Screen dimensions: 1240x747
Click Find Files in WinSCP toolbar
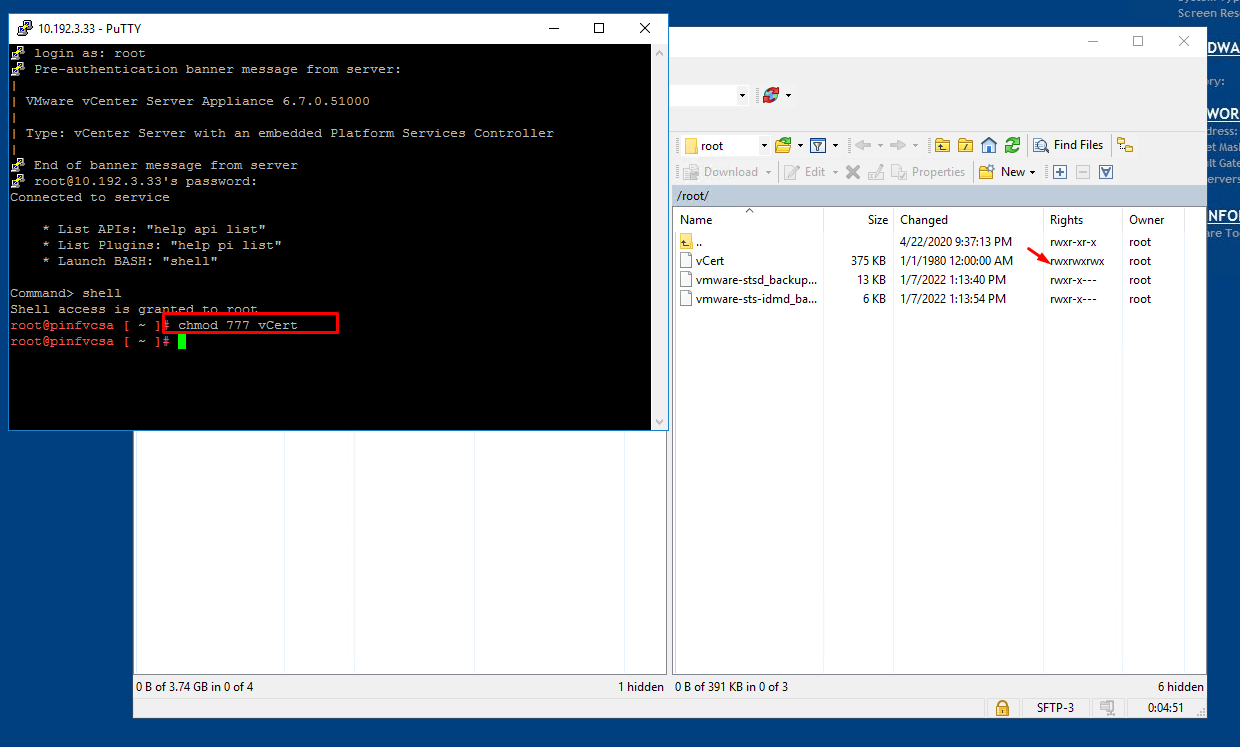pyautogui.click(x=1068, y=145)
